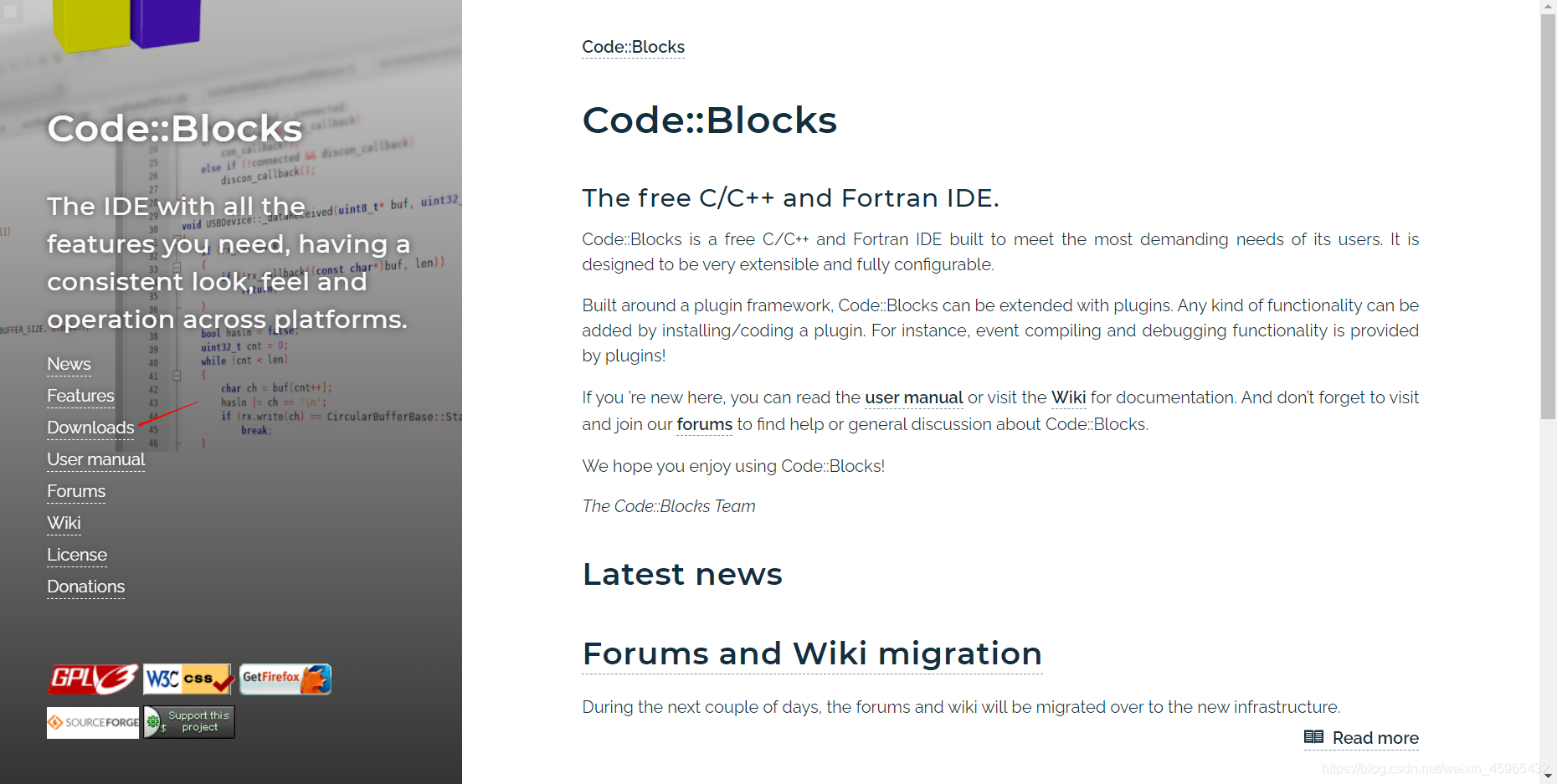The width and height of the screenshot is (1557, 784).
Task: Click the Code::Blocks cube logo
Action: click(x=126, y=25)
